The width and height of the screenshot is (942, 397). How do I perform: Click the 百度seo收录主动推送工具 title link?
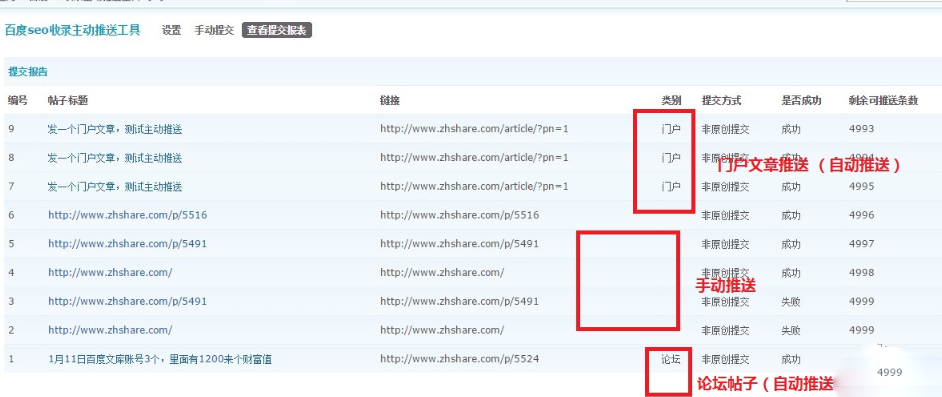click(73, 30)
